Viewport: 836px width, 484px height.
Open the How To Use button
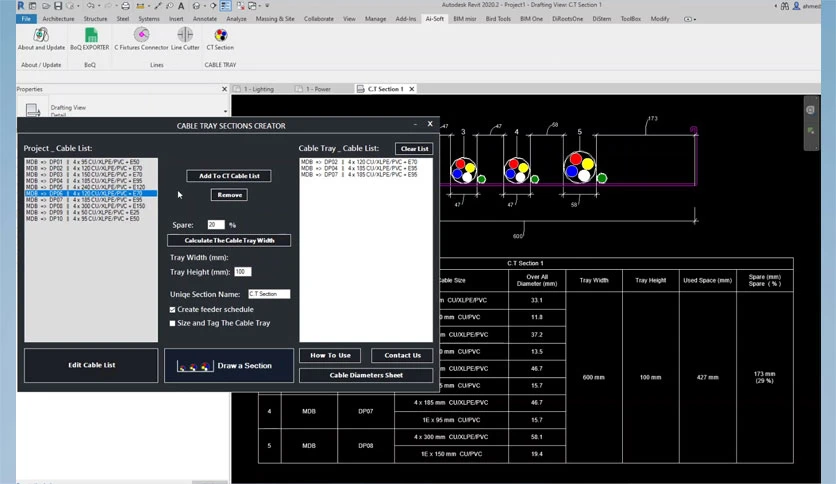[x=330, y=355]
